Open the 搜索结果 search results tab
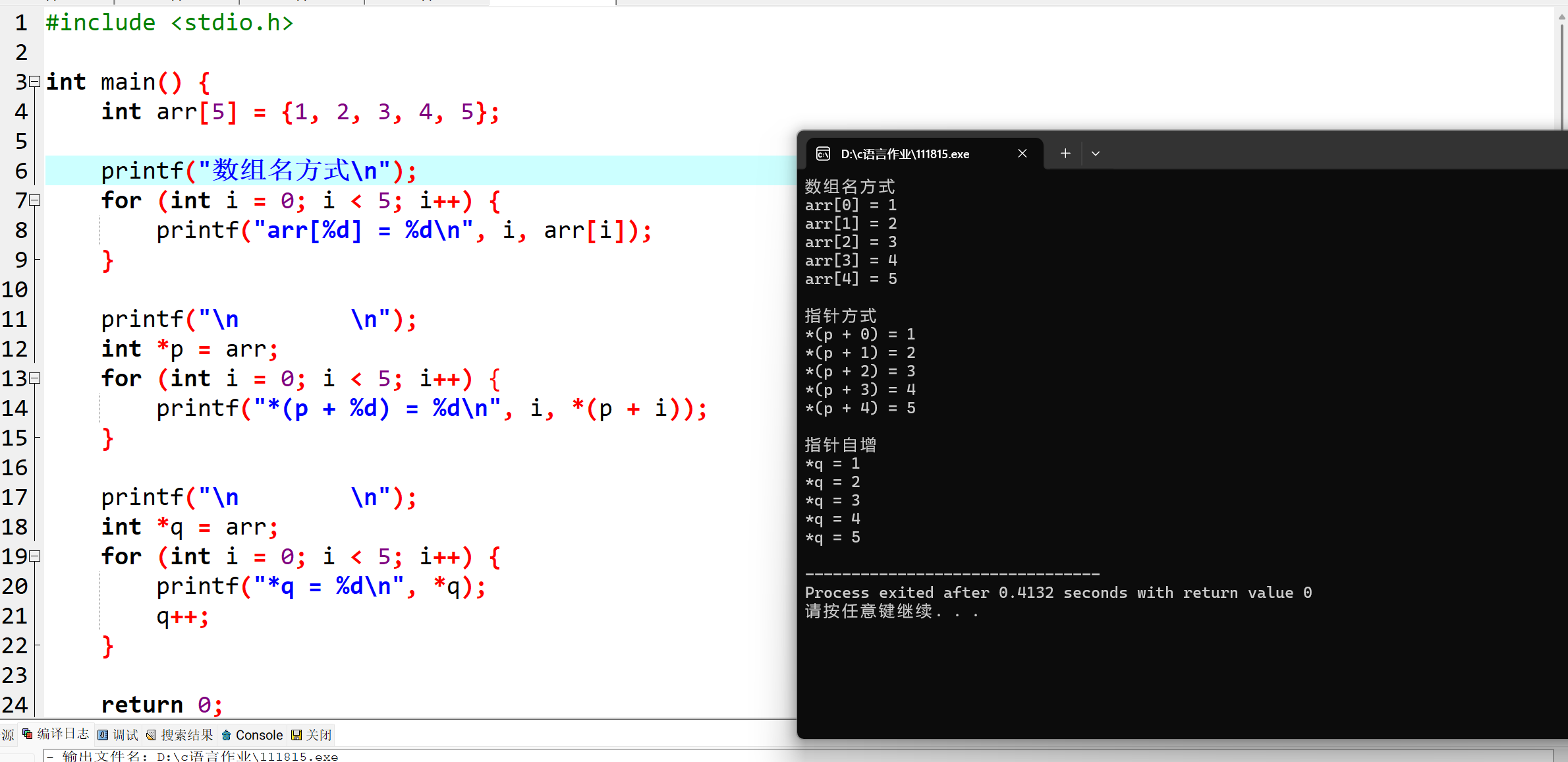Viewport: 1568px width, 762px height. click(x=186, y=735)
